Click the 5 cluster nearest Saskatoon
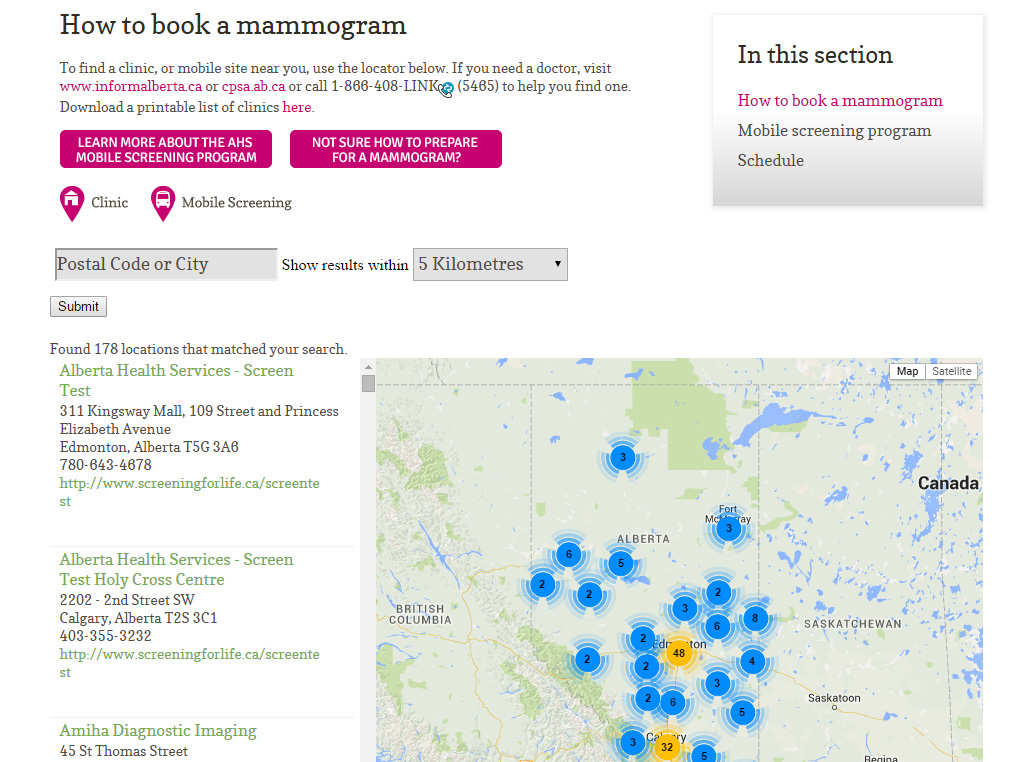1021x762 pixels. click(742, 713)
